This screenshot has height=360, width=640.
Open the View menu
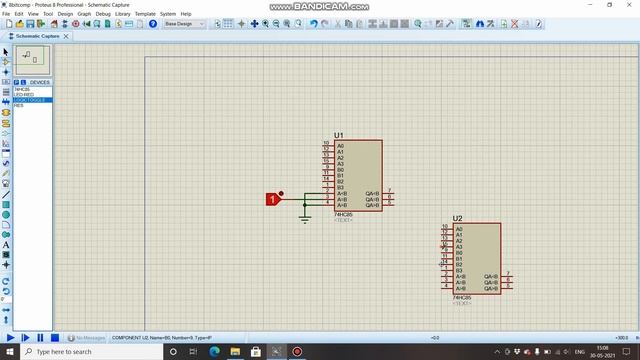pyautogui.click(x=33, y=14)
